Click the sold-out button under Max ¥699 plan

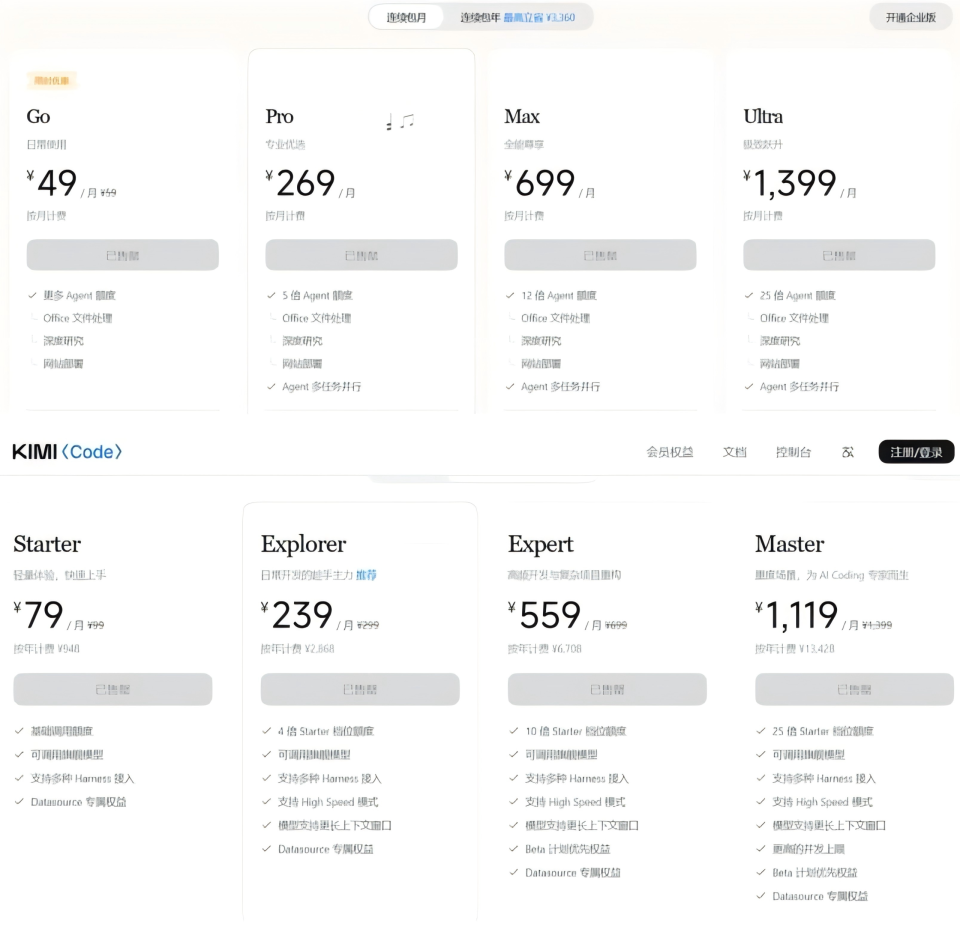(x=600, y=255)
